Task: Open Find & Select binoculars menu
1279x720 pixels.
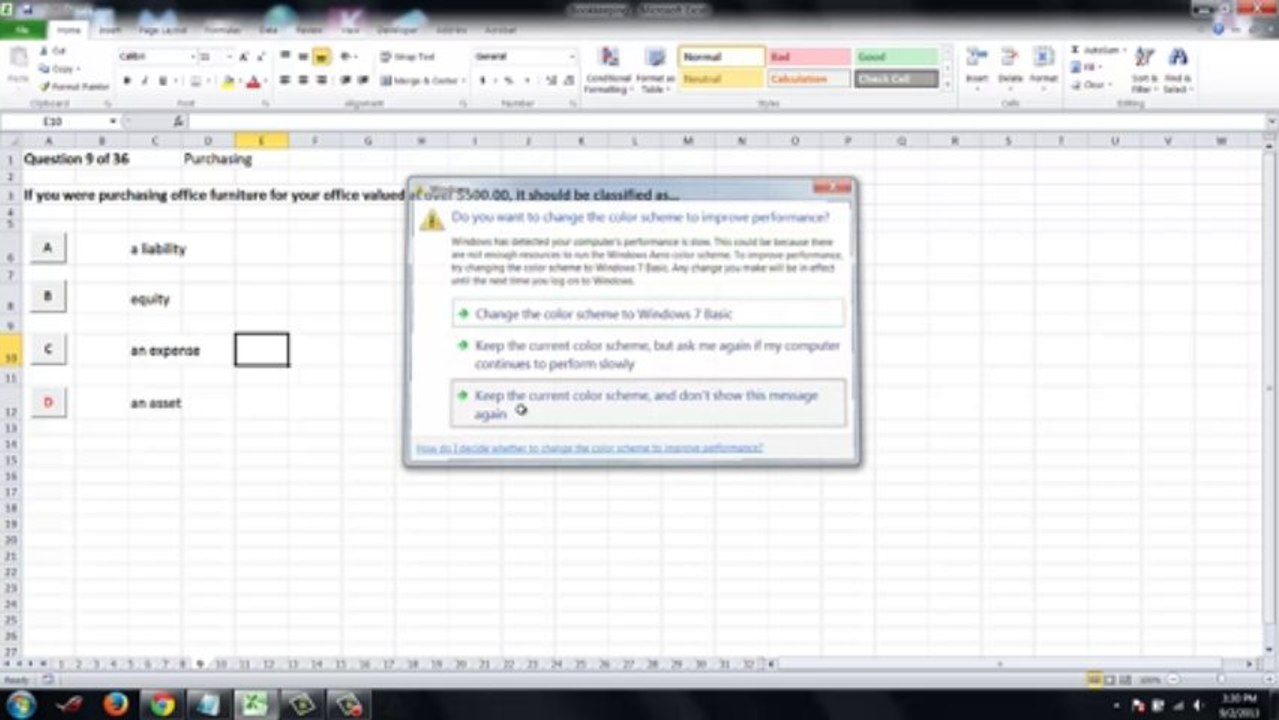Action: pyautogui.click(x=1177, y=70)
